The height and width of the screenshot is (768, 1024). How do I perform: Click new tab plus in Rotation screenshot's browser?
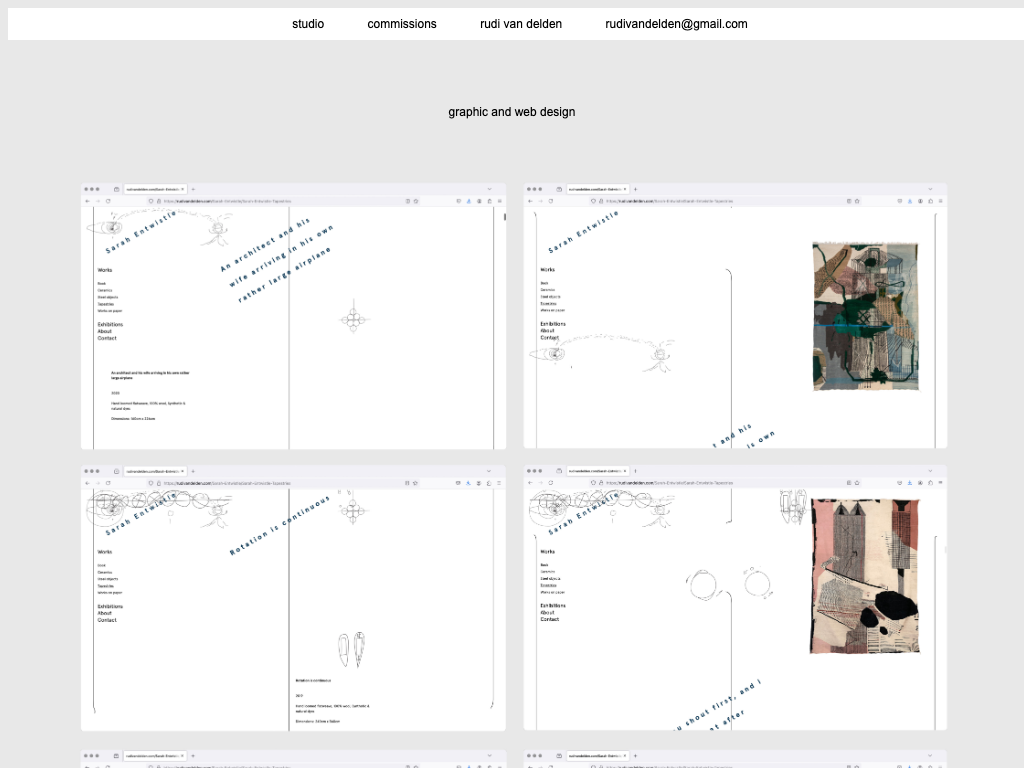coord(193,470)
